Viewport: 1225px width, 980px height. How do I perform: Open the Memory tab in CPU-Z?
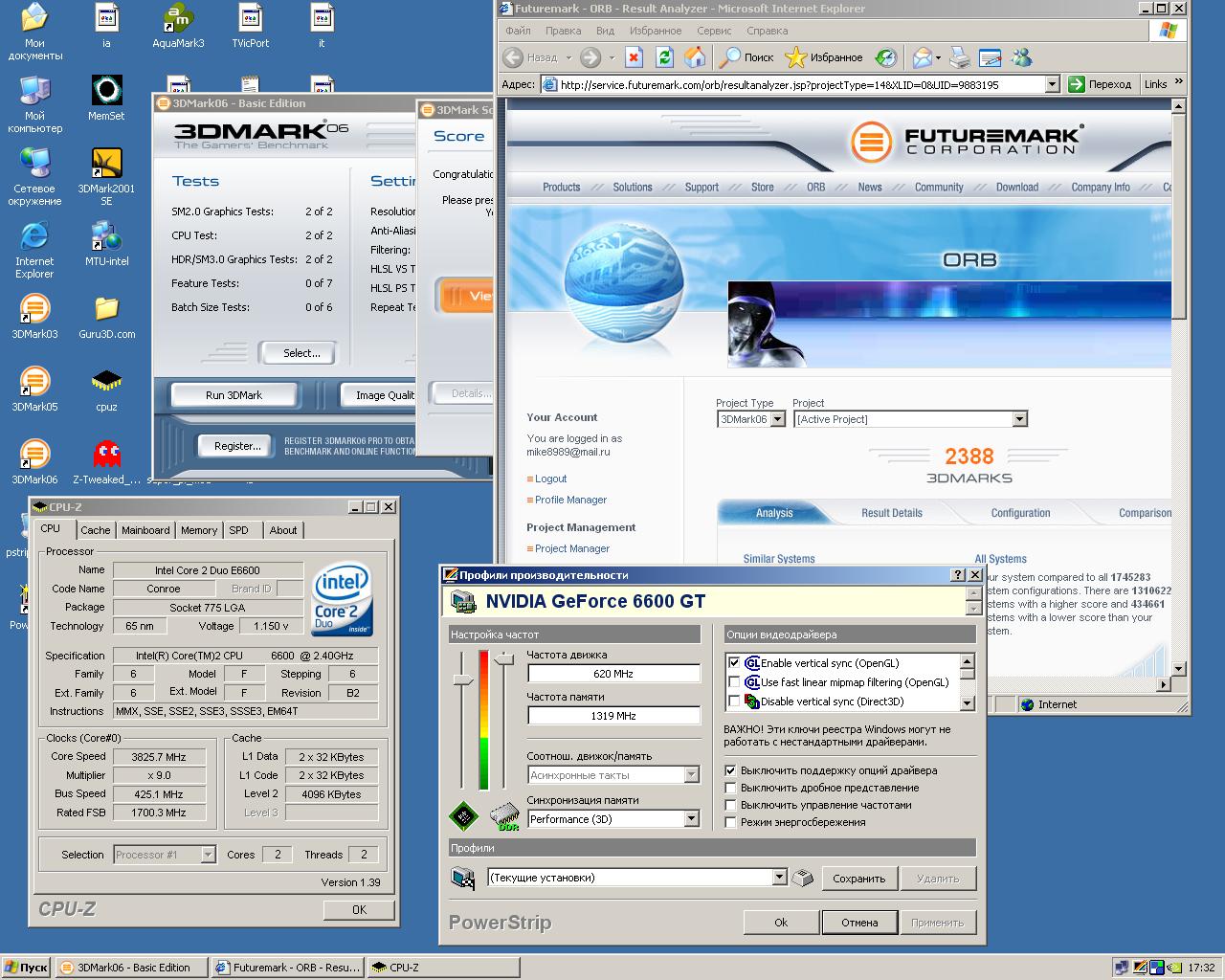click(199, 530)
